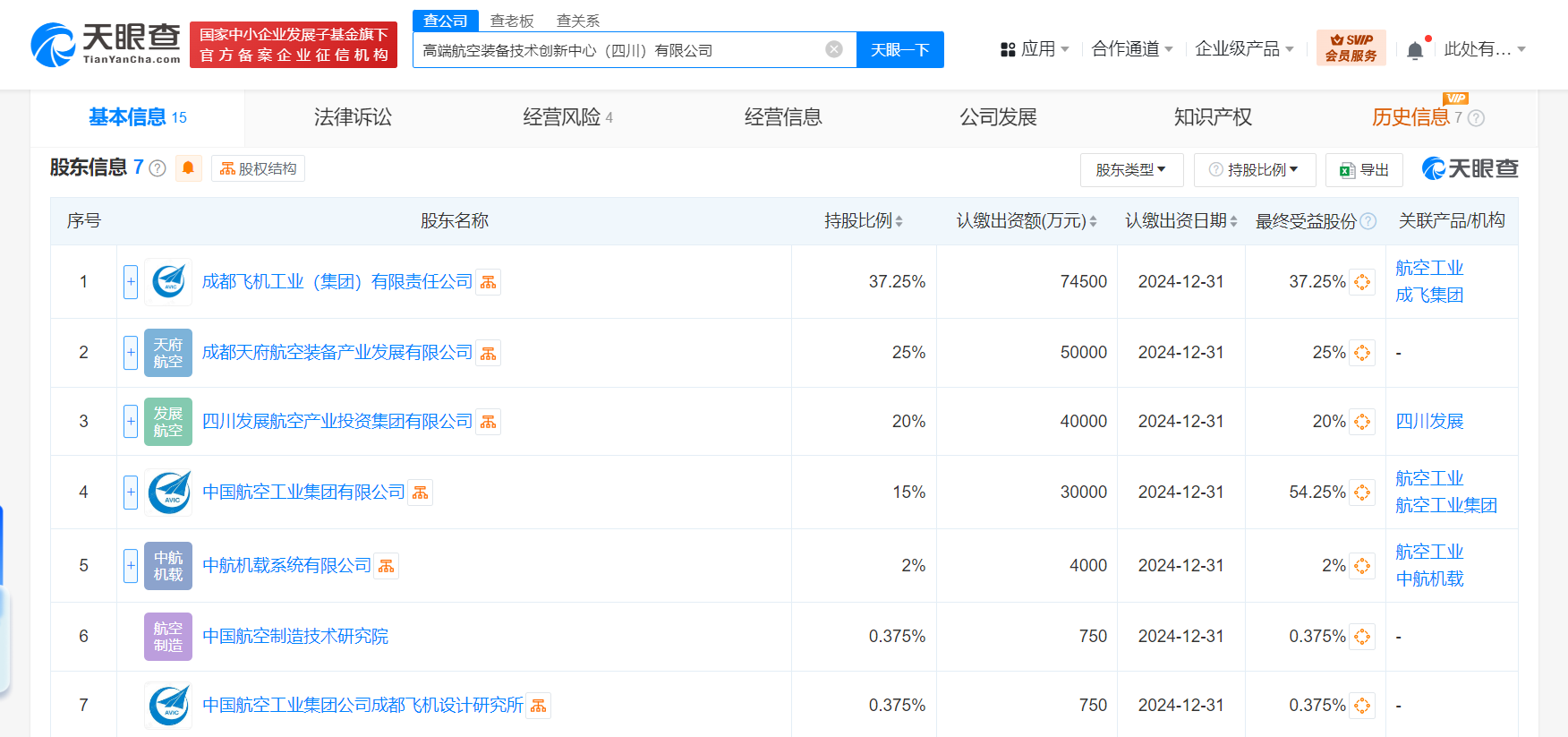Click the 天眼一下 search button

coord(899,50)
